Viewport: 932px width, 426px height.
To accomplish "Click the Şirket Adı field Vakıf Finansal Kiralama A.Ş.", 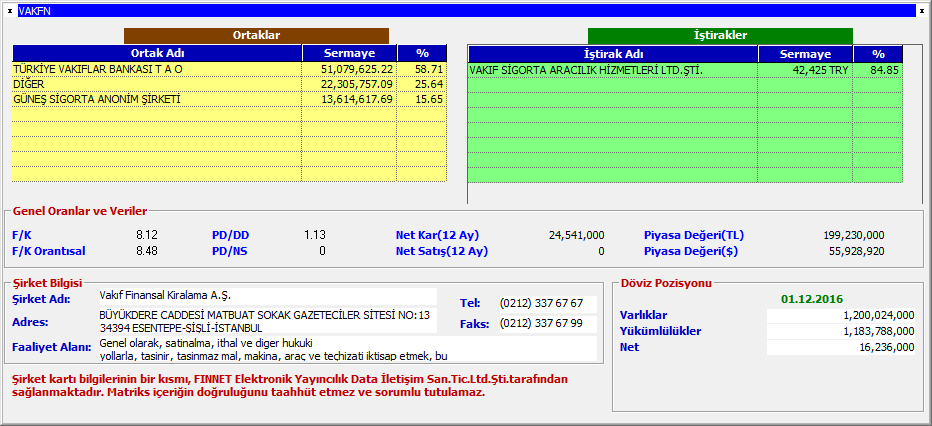I will click(x=267, y=296).
